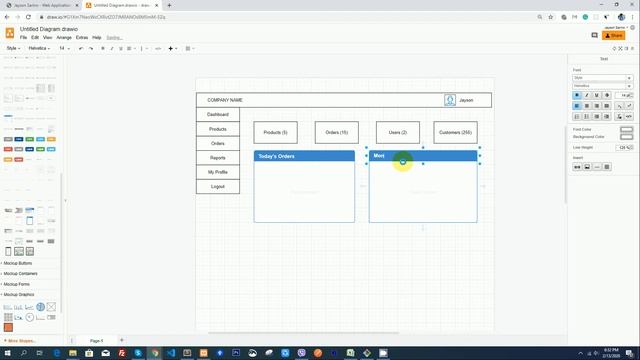The width and height of the screenshot is (640, 360).
Task: Select the Page-1 tab
Action: tap(97, 340)
